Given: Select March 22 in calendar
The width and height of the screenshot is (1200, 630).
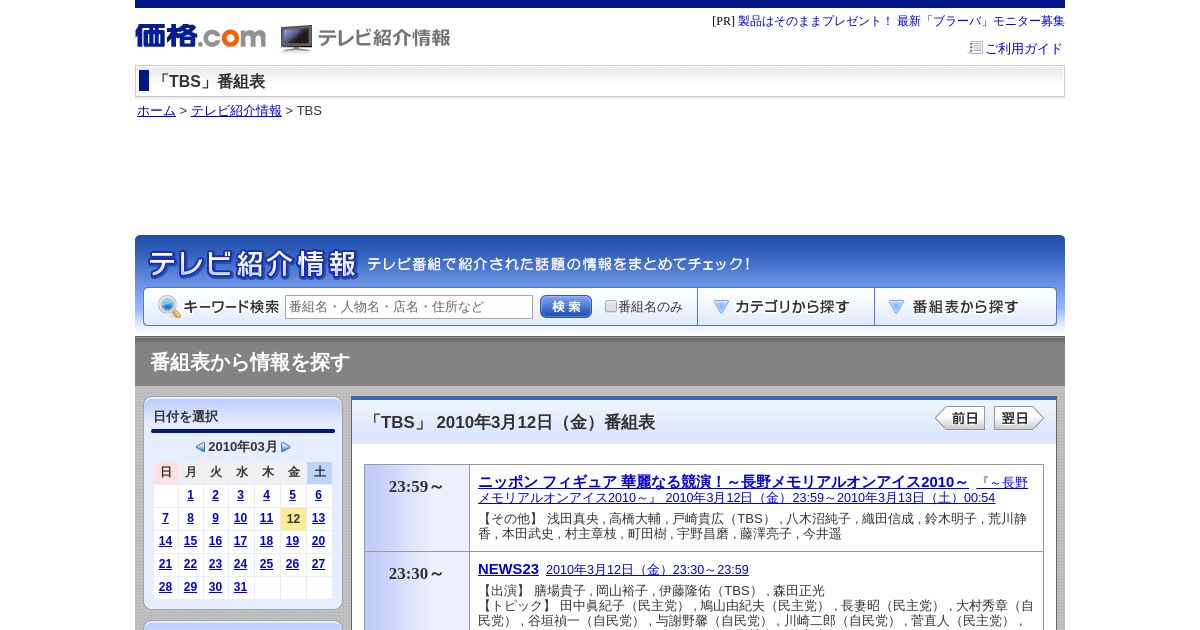Looking at the screenshot, I should point(190,564).
